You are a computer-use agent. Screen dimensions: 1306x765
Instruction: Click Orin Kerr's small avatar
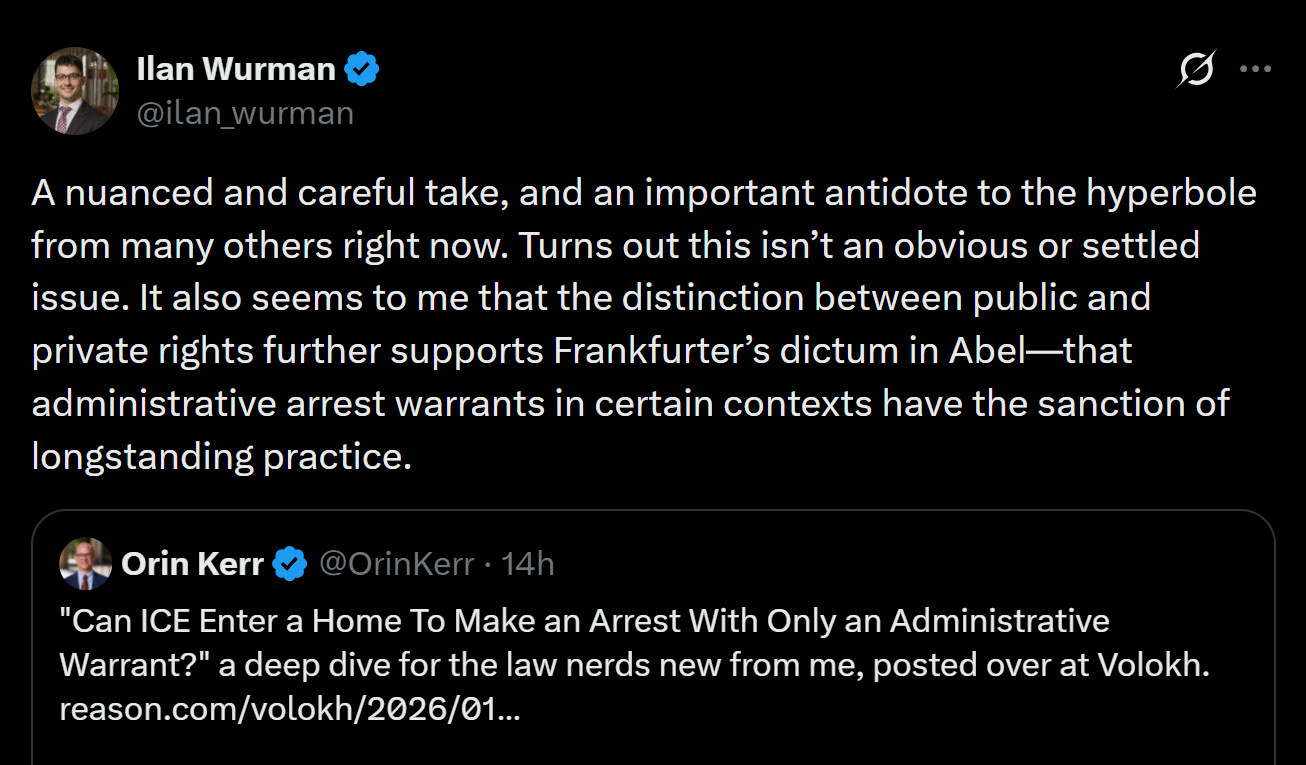pyautogui.click(x=85, y=564)
